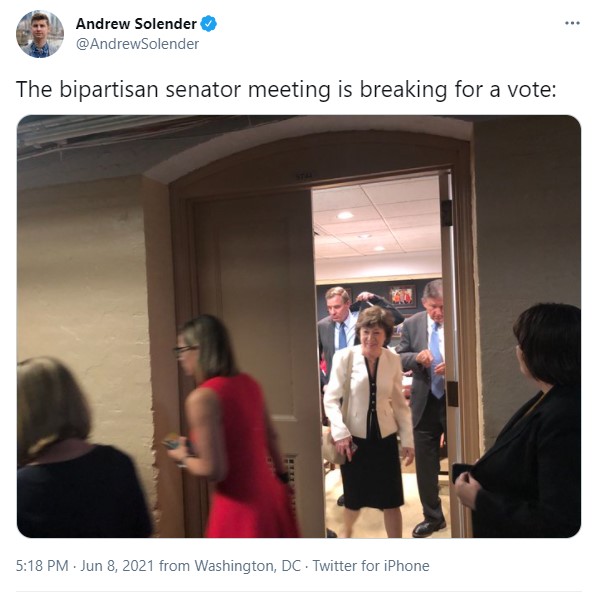593x592 pixels.
Task: Click the Twitter for iPhone source label
Action: click(371, 566)
